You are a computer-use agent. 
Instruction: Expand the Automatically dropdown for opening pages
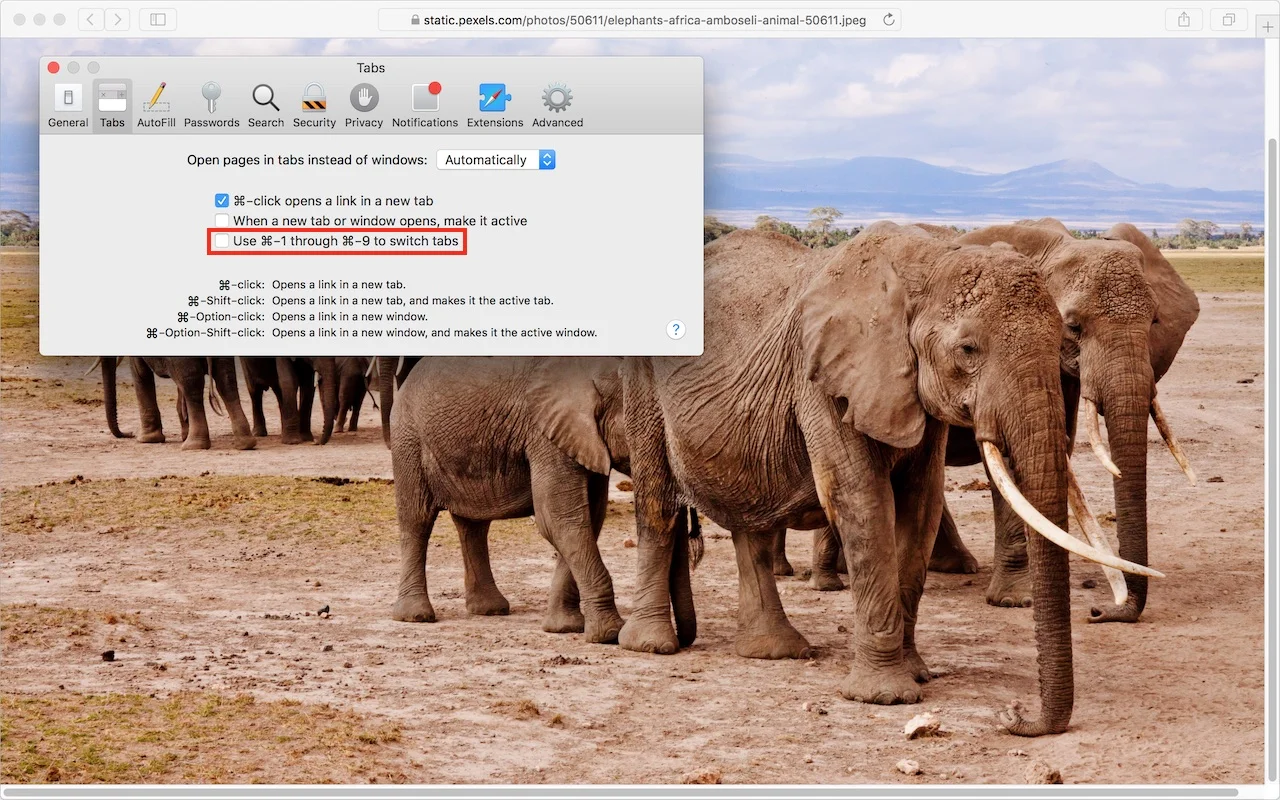click(x=496, y=160)
